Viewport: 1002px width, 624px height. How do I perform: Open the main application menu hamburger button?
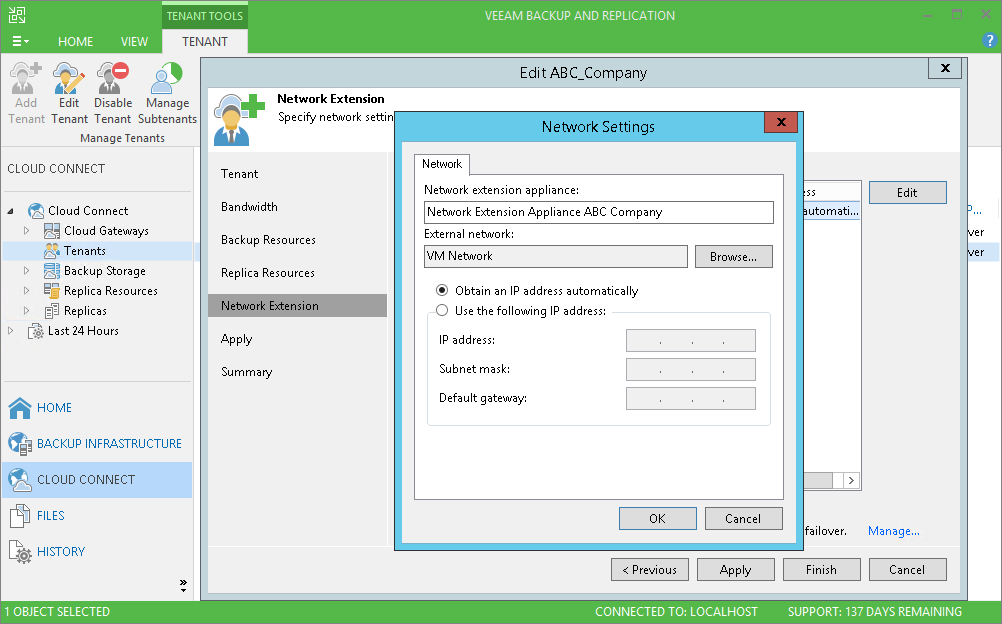pos(20,42)
